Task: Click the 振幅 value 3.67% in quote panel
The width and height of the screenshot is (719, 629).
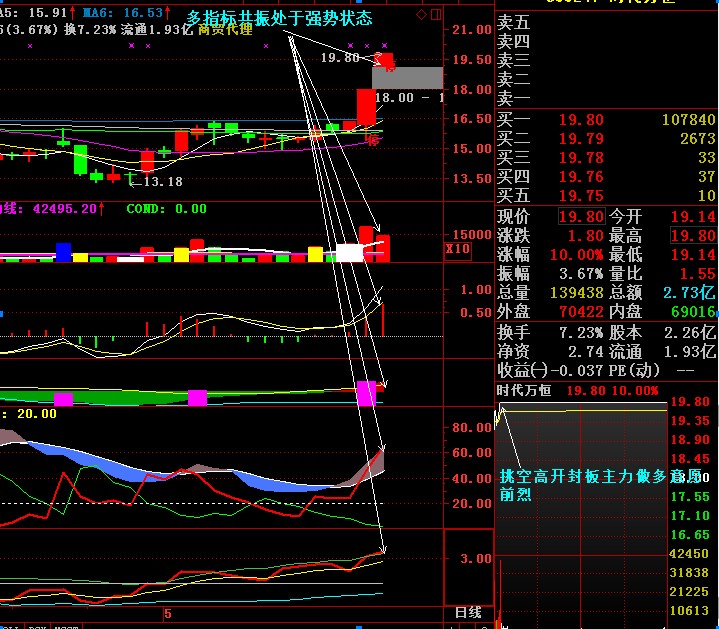Action: click(581, 274)
